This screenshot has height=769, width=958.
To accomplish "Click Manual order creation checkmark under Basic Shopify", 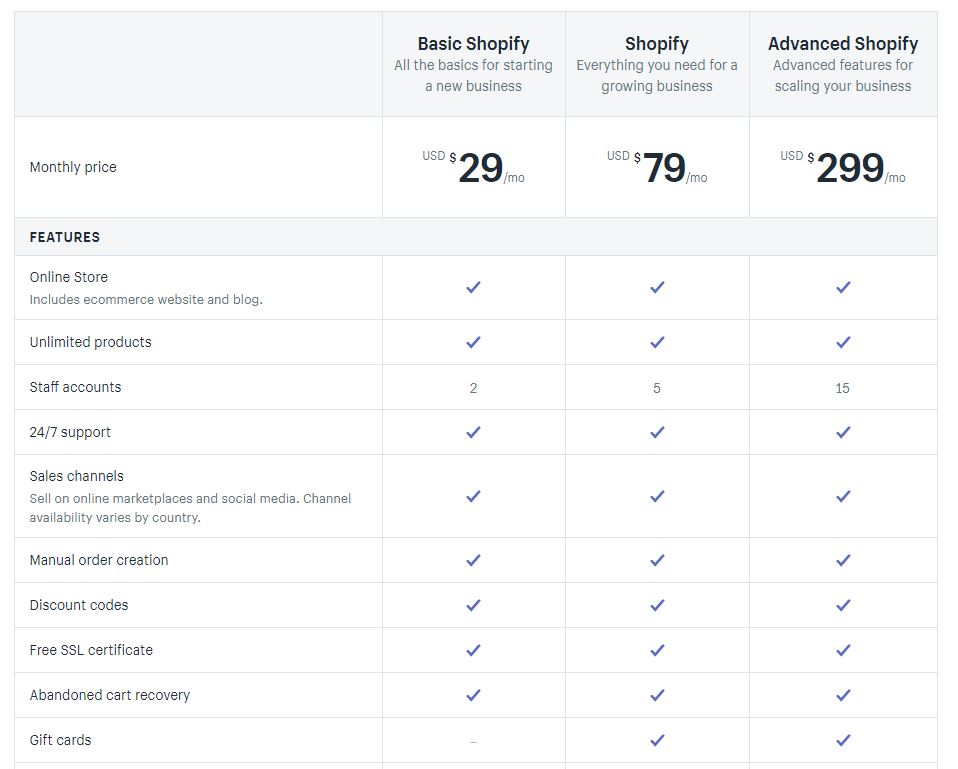I will coord(473,560).
